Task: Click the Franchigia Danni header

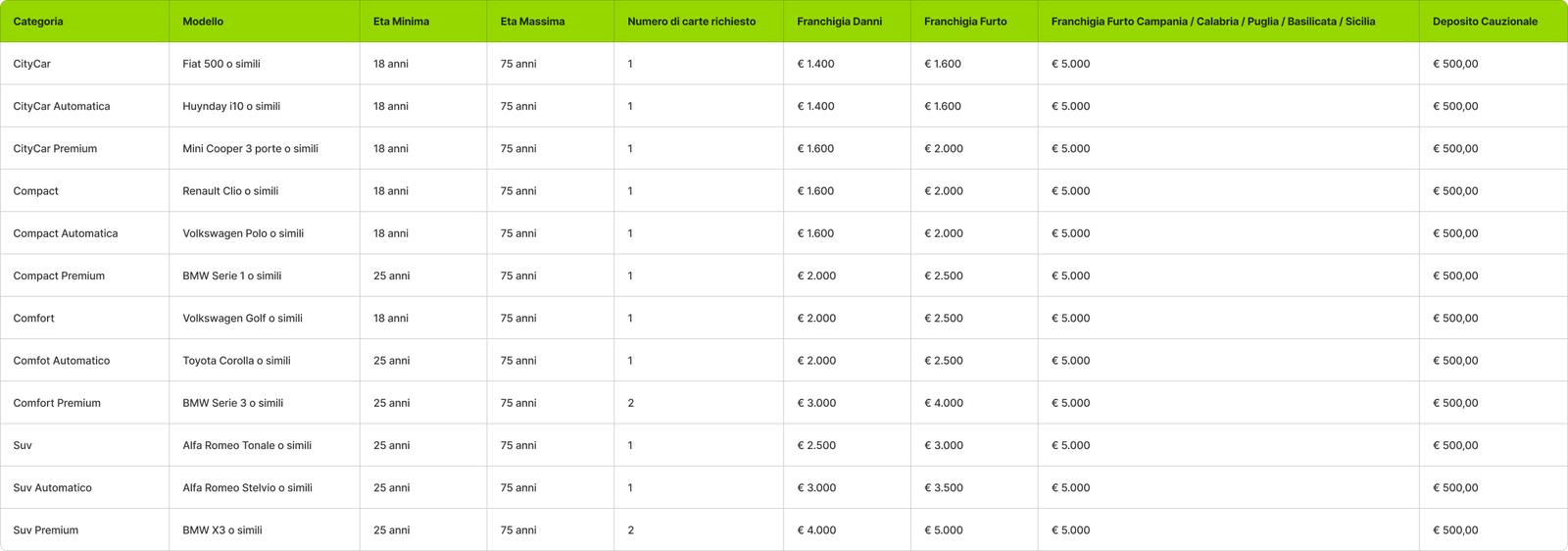Action: click(x=839, y=22)
